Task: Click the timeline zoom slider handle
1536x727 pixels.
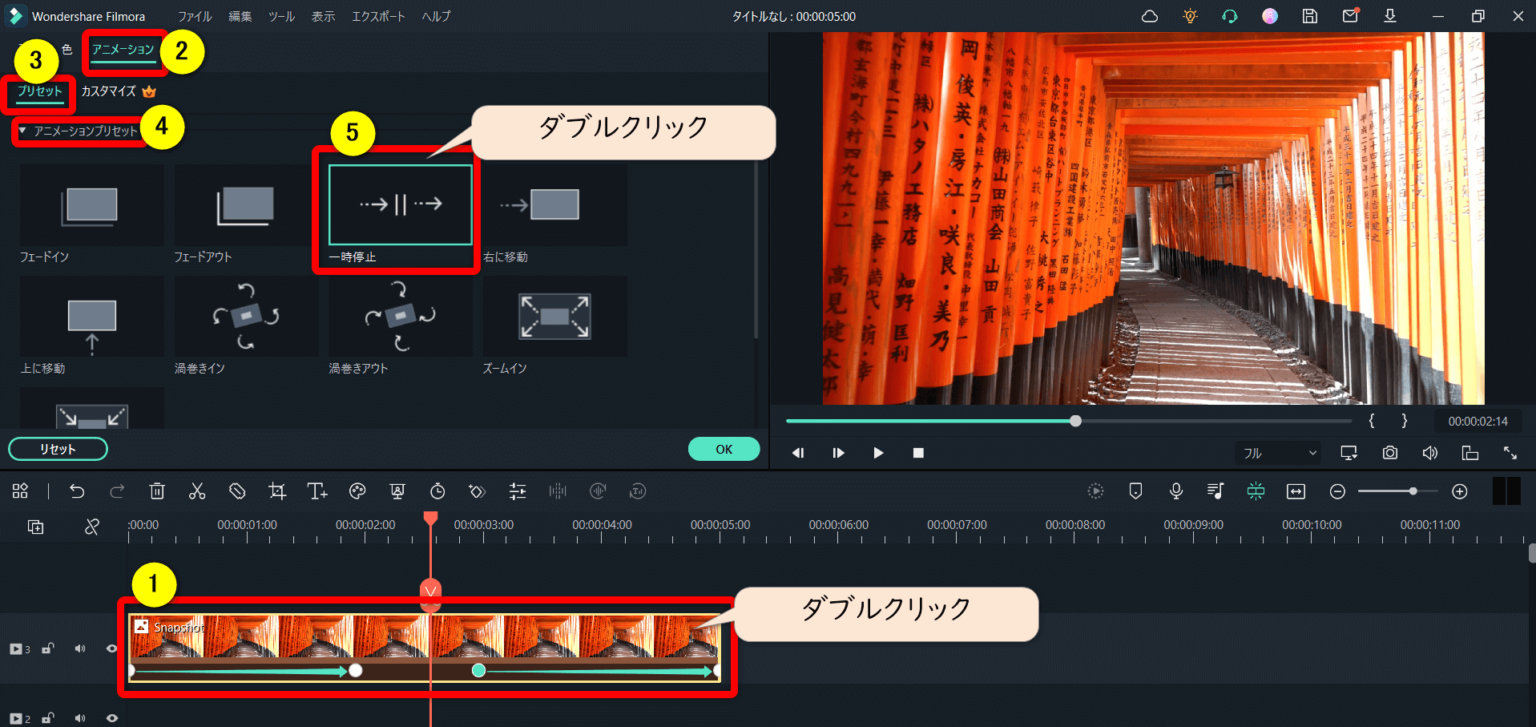Action: pos(1412,491)
